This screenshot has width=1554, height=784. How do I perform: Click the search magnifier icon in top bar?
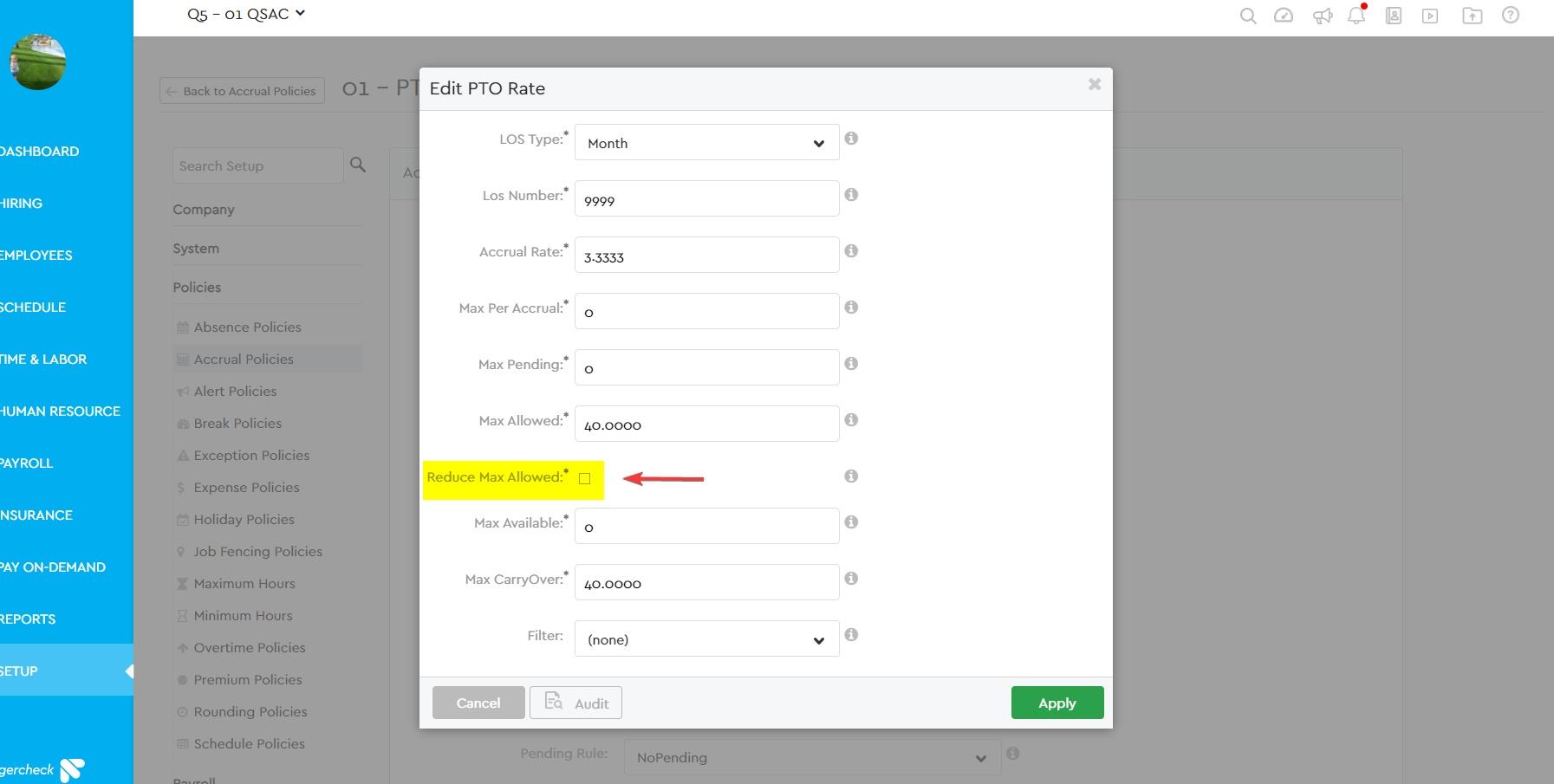pos(1247,16)
